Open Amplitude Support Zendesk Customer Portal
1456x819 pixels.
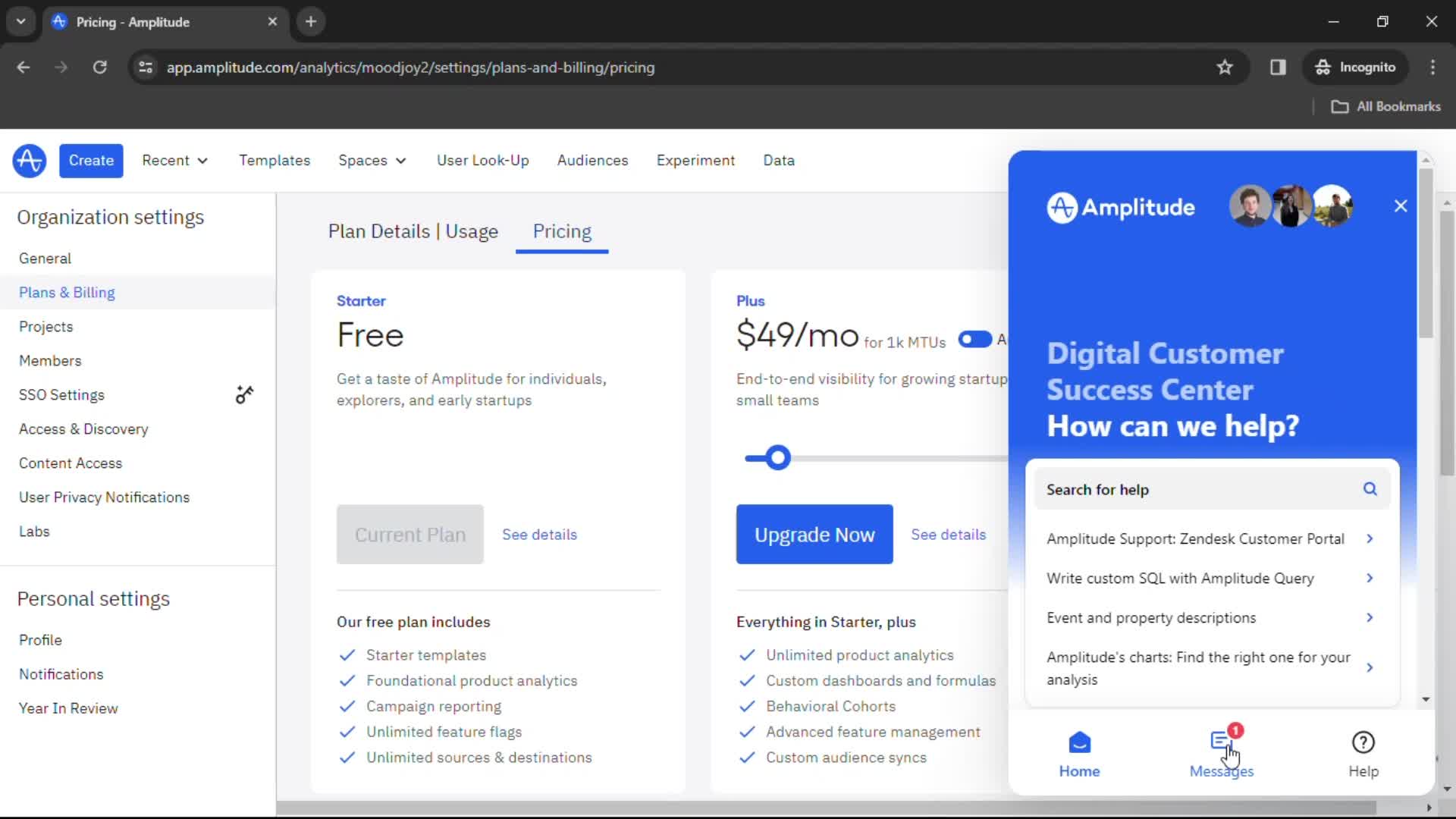[x=1195, y=538]
